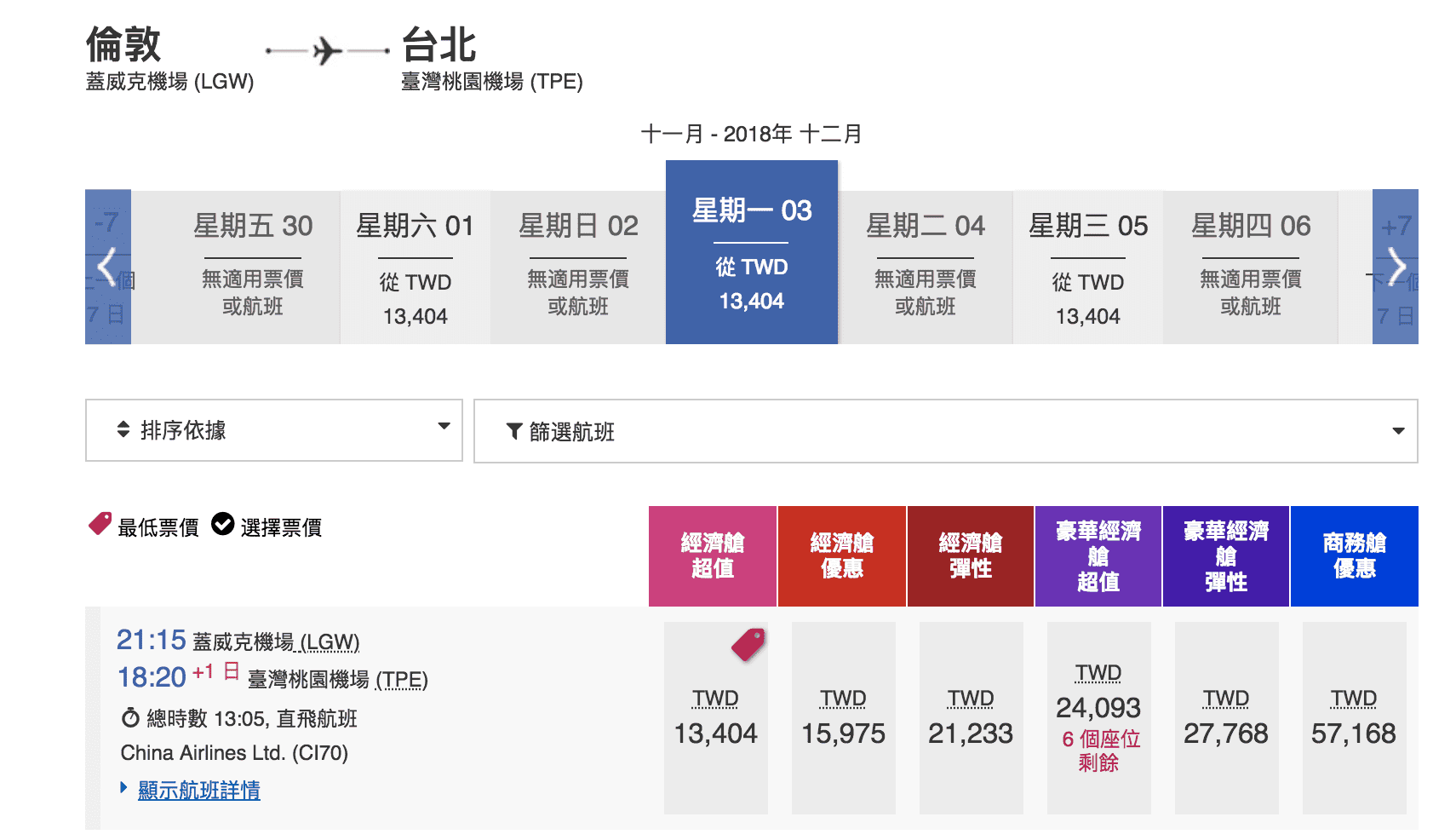1456x840 pixels.
Task: Click the 十一月 - 2018年 十二月 heading
Action: (x=752, y=134)
